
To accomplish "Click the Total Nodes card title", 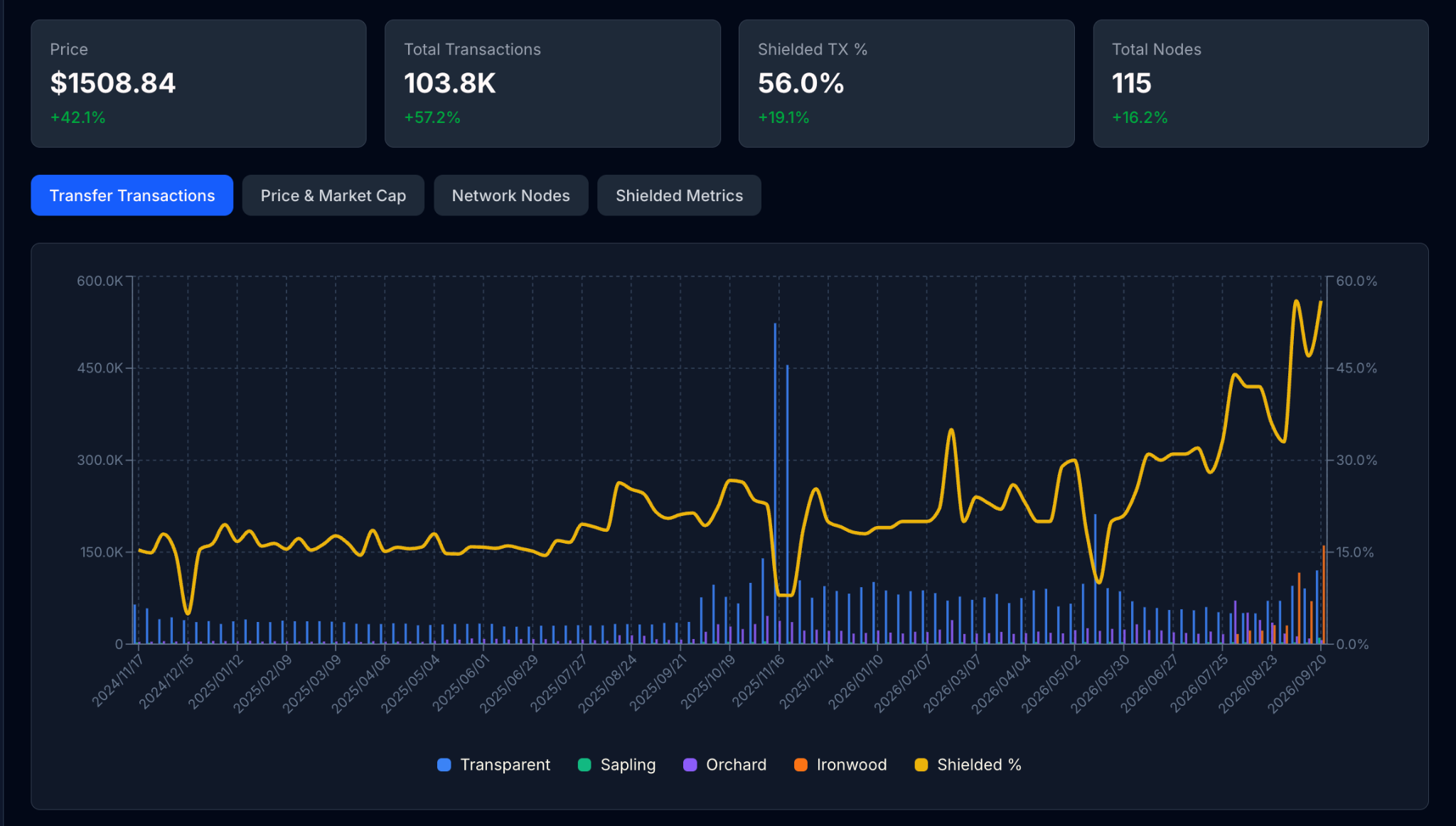I will point(1157,49).
